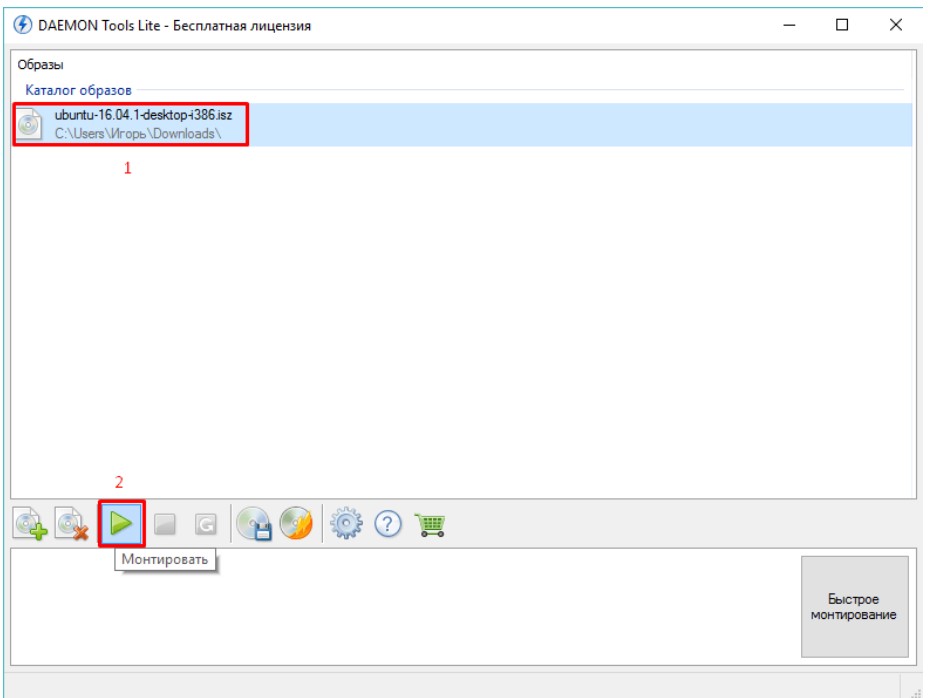Minimize the DAEMON Tools Lite window
The image size is (928, 698).
click(x=789, y=25)
